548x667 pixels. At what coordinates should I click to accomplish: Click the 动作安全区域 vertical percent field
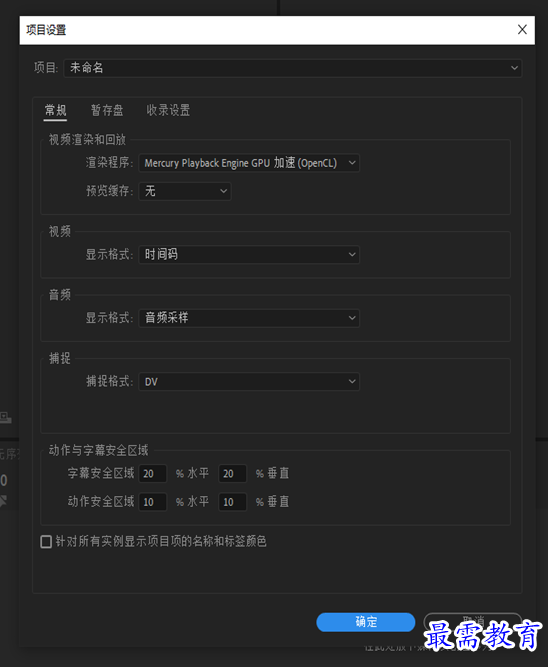pos(232,502)
